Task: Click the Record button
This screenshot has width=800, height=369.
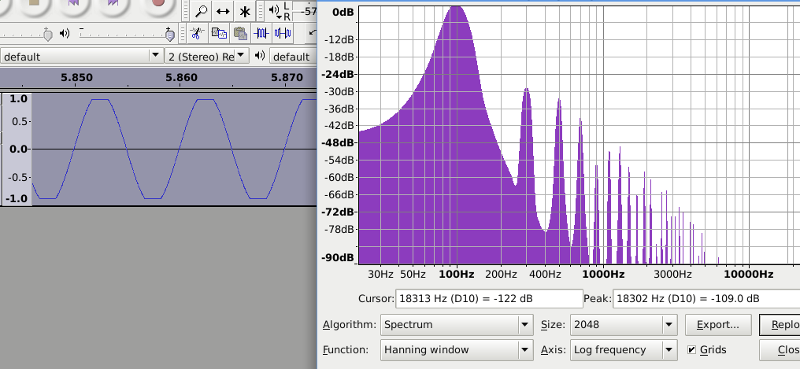Action: (x=158, y=4)
